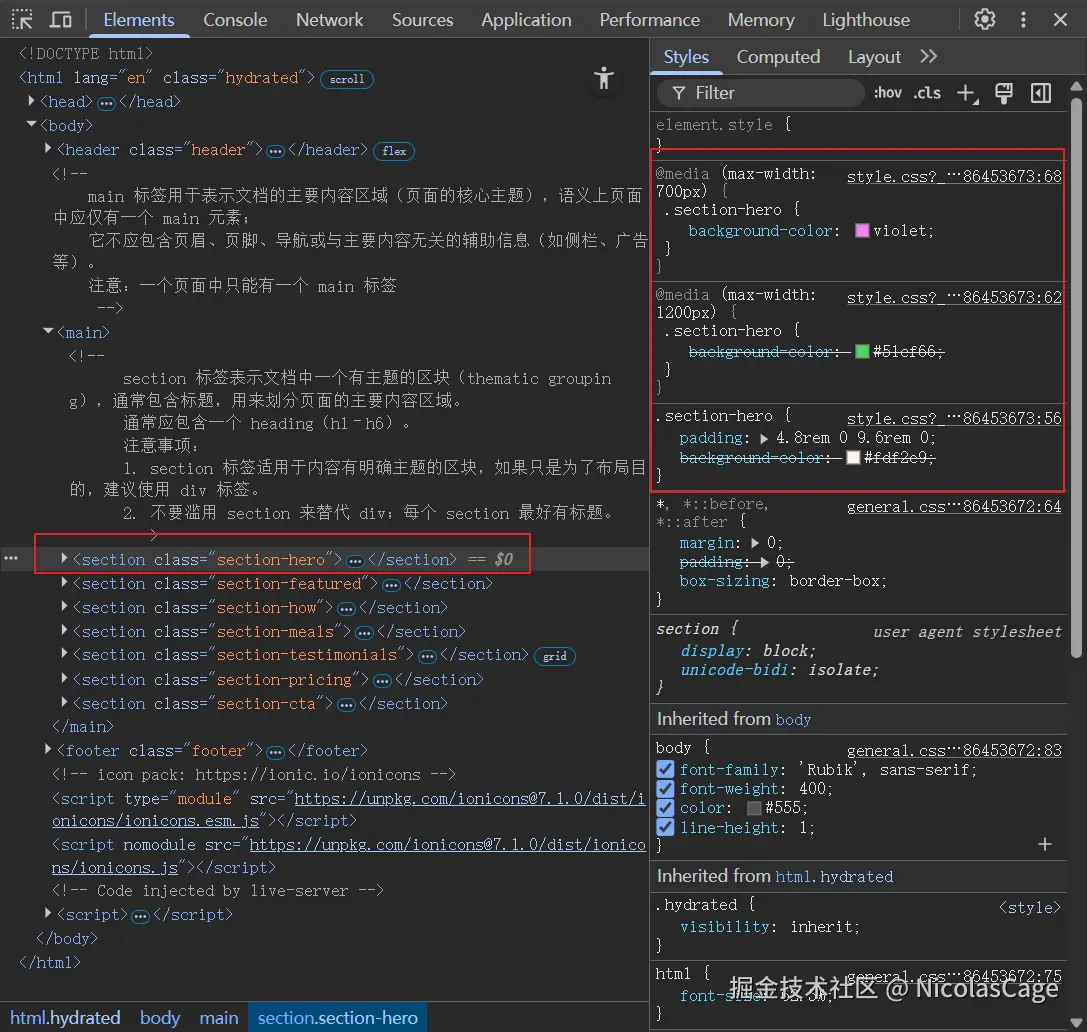Toggle :hov element state panel
1087x1032 pixels.
[x=887, y=93]
